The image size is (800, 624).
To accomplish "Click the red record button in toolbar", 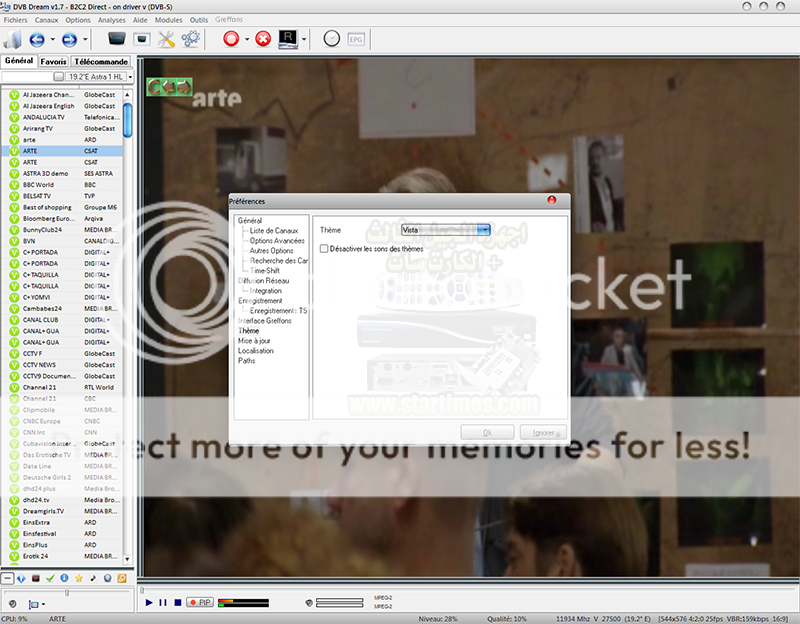I will [230, 40].
